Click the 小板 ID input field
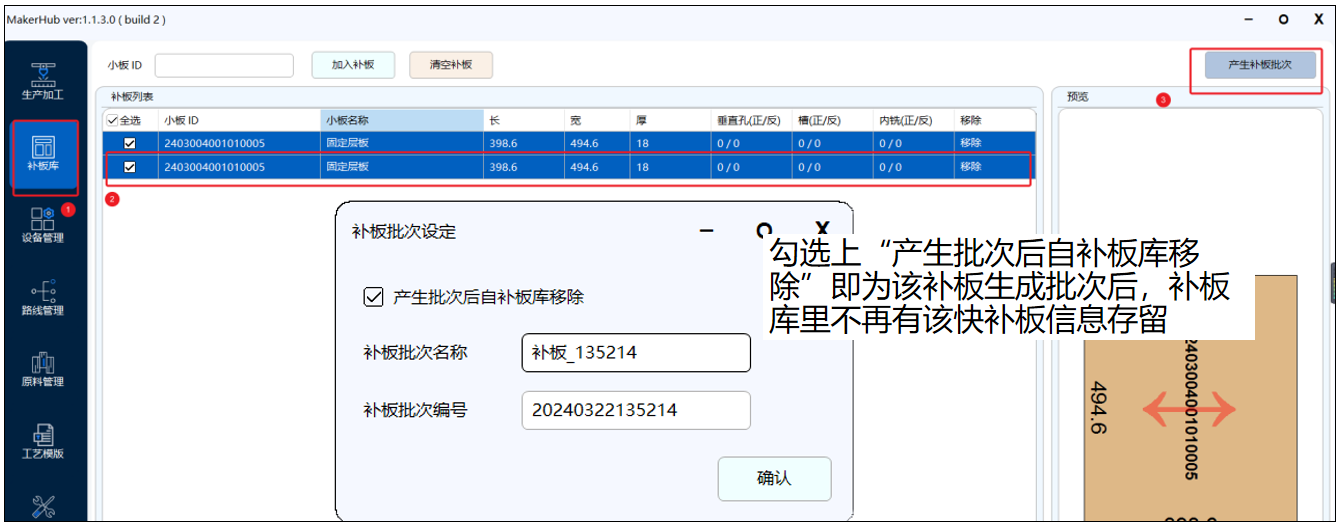 pos(224,65)
